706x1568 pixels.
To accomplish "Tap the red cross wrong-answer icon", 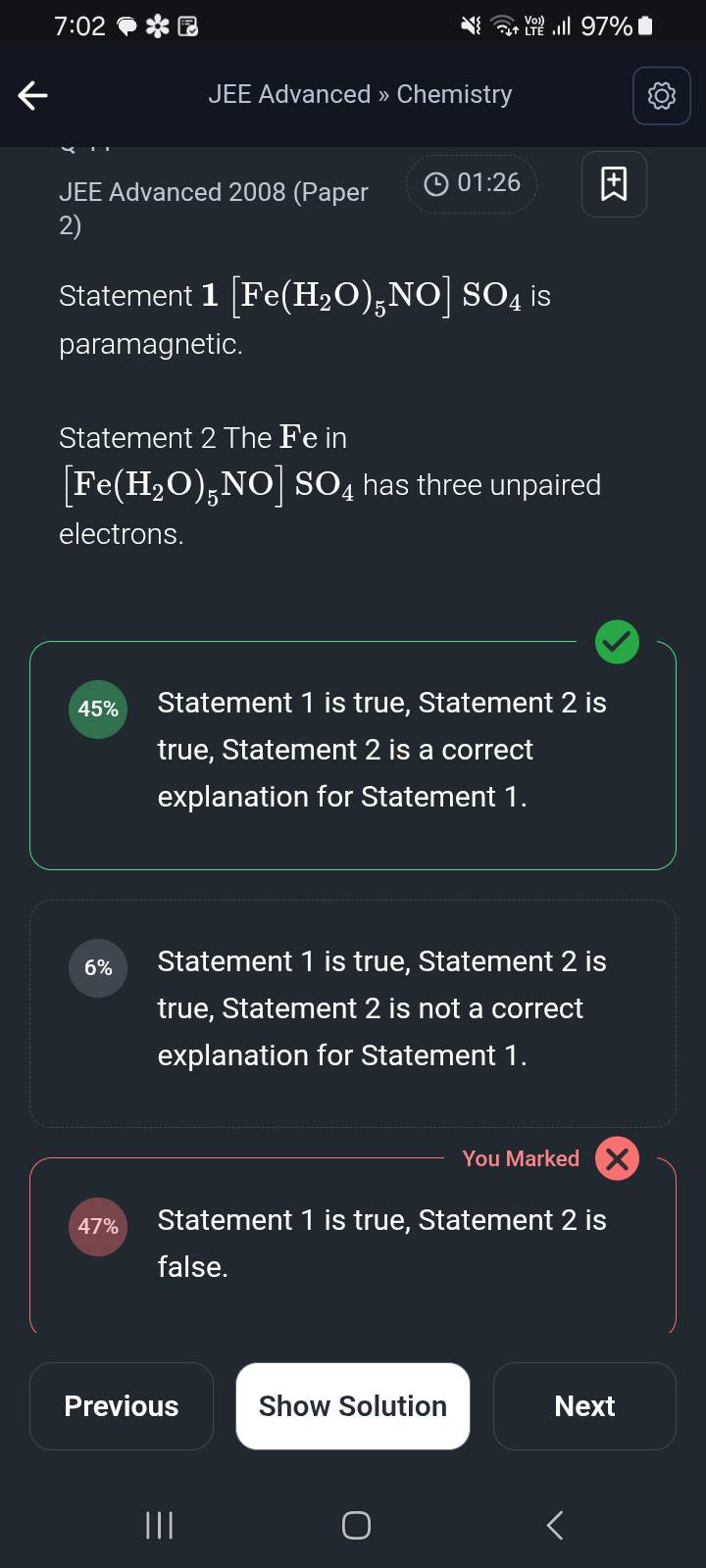I will click(x=617, y=1158).
